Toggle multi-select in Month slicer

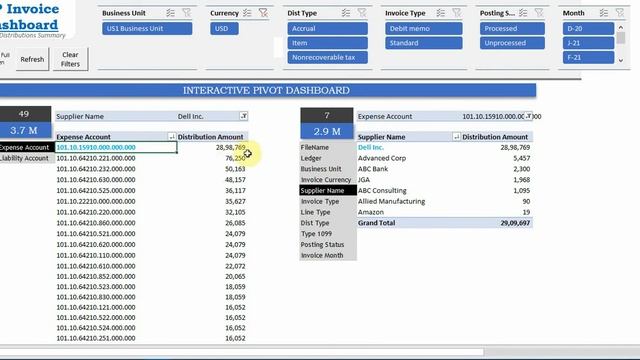[x=604, y=13]
